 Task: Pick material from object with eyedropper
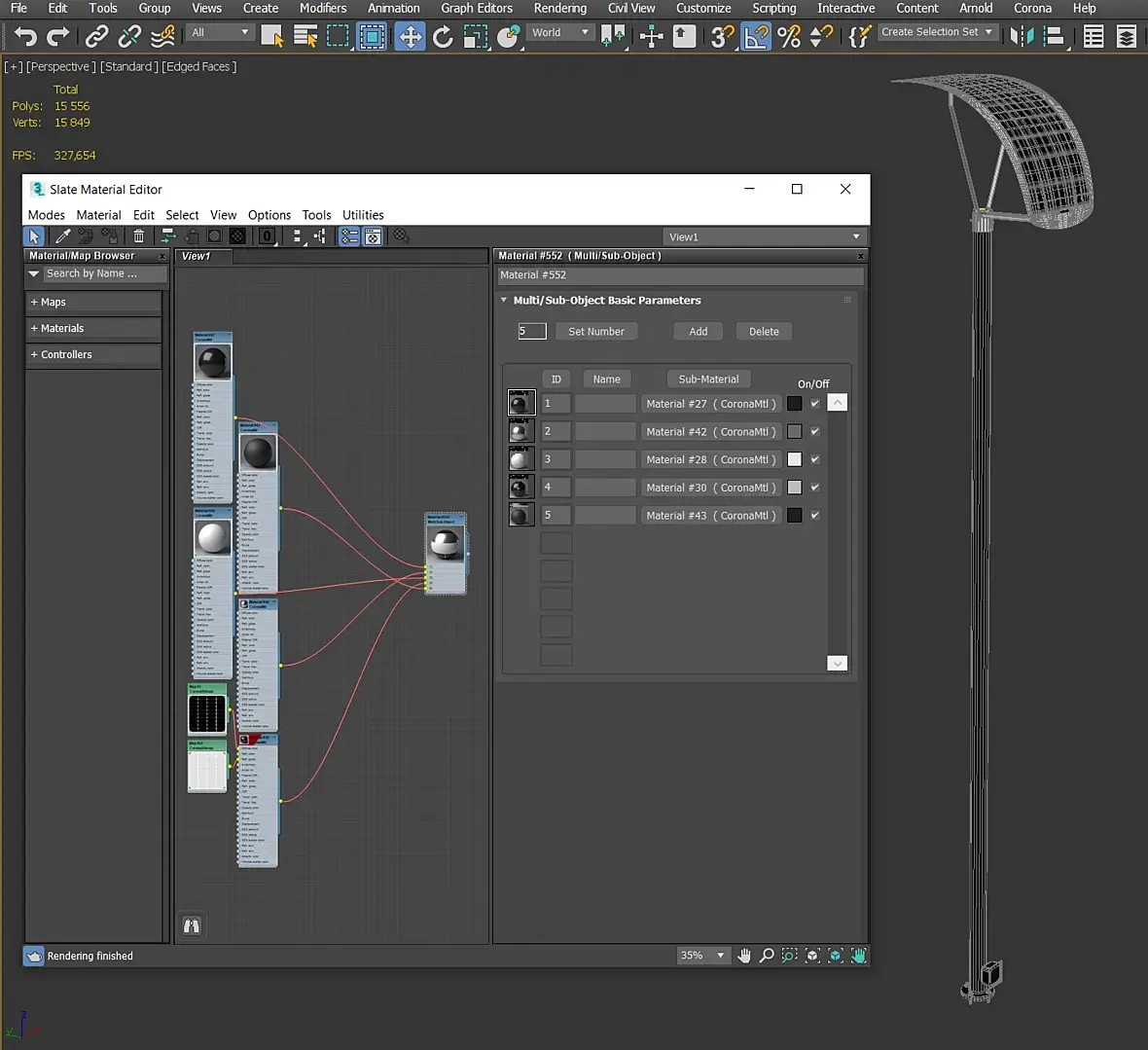62,236
